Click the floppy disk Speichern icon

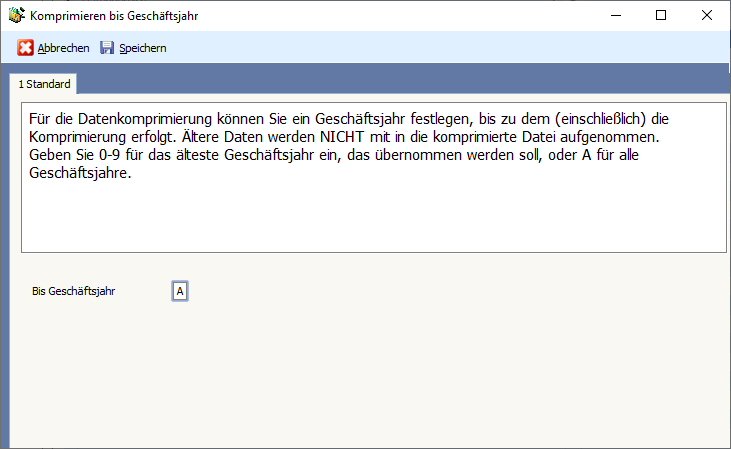pos(107,48)
